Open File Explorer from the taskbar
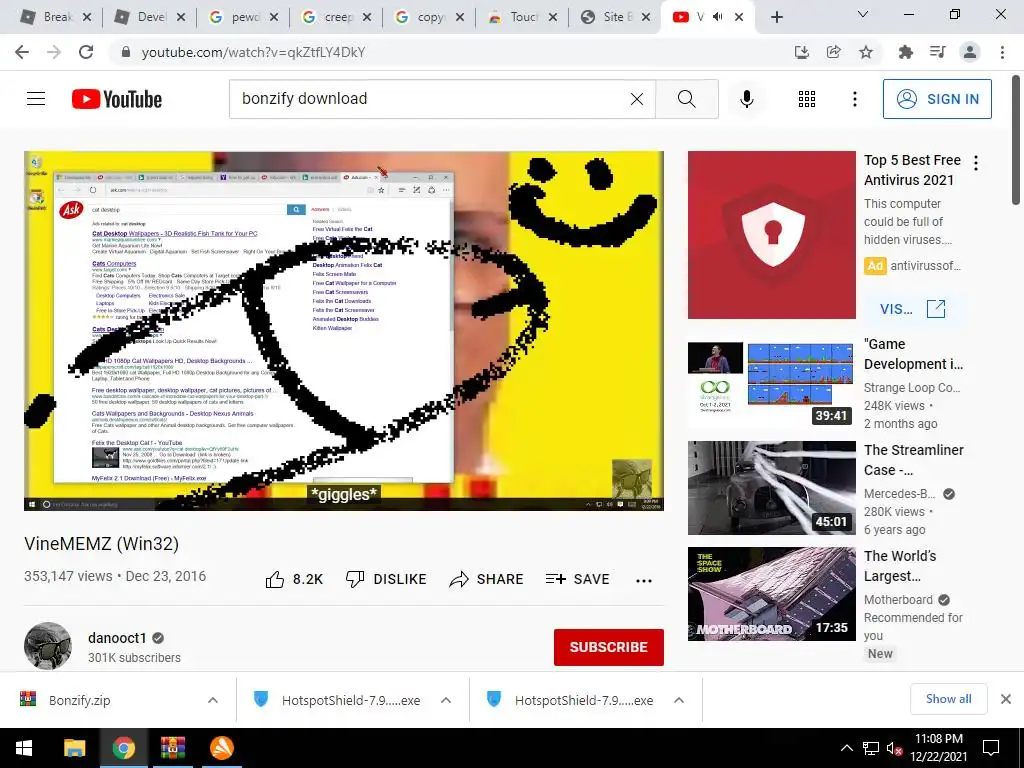 74,748
